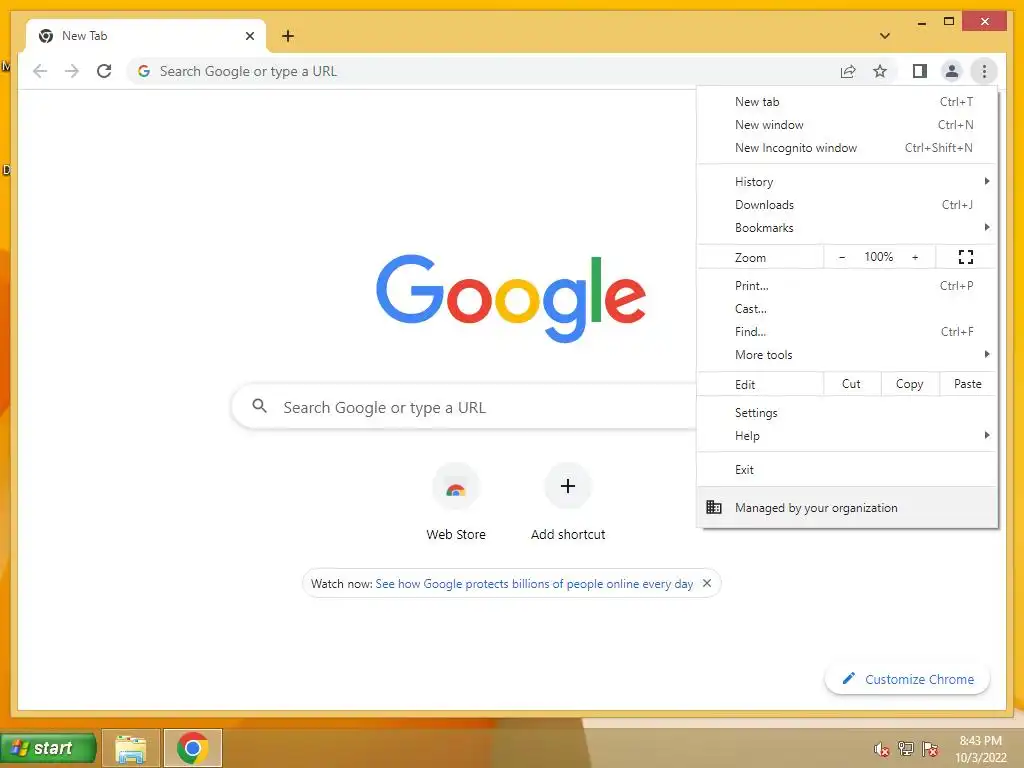The width and height of the screenshot is (1024, 768).
Task: Open the Start menu
Action: [x=48, y=748]
